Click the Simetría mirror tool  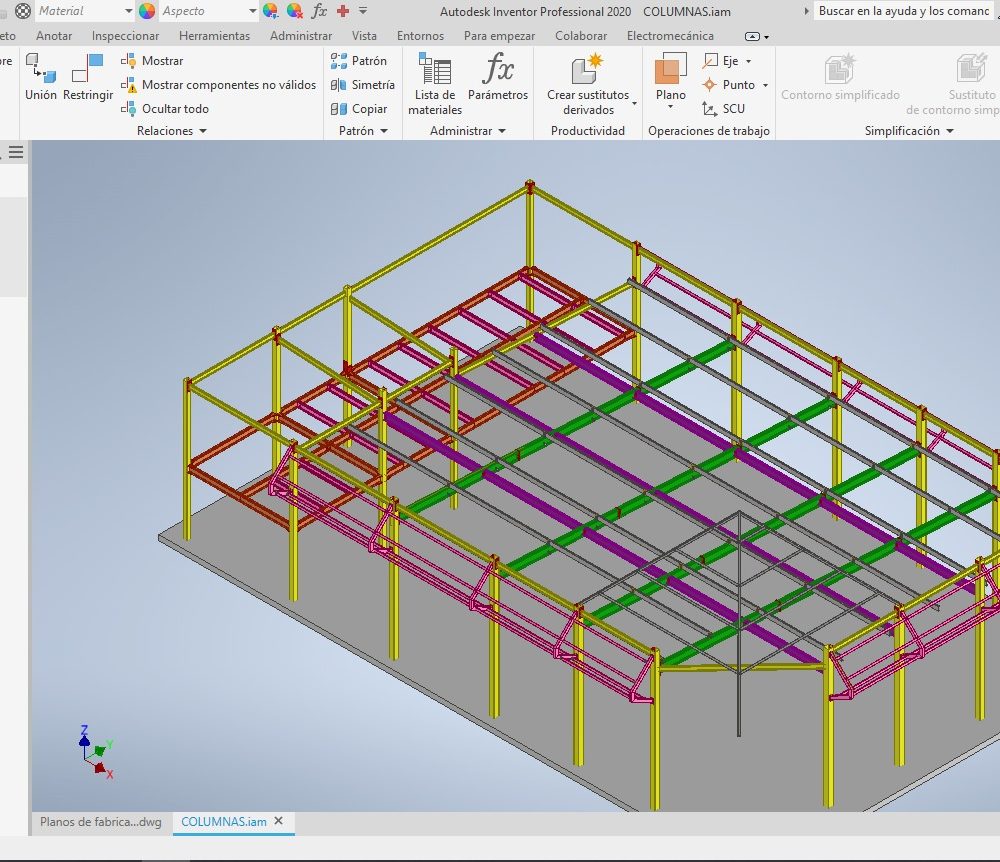(x=362, y=85)
